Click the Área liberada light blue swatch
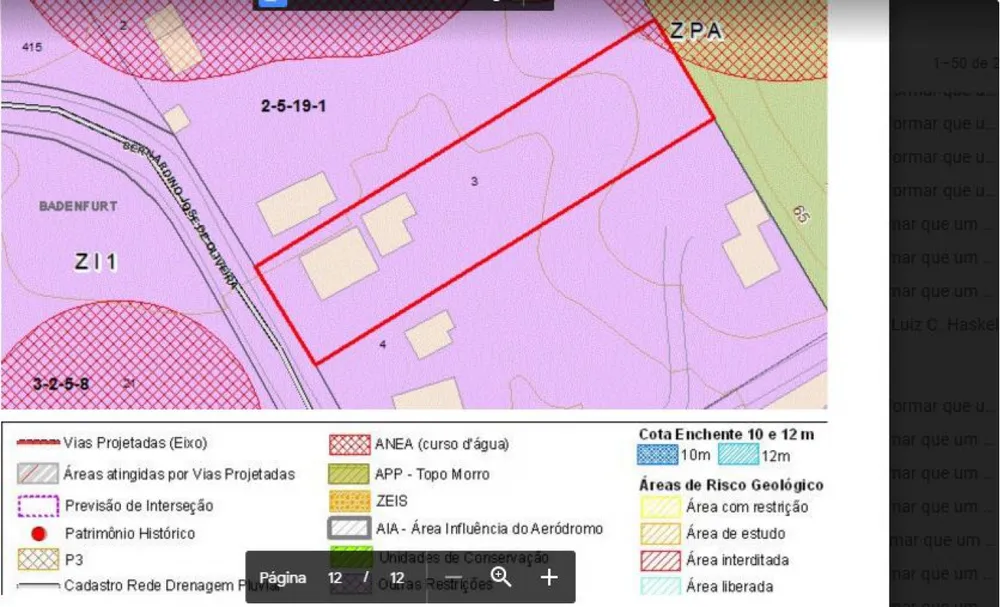The width and height of the screenshot is (1000, 607). (660, 587)
